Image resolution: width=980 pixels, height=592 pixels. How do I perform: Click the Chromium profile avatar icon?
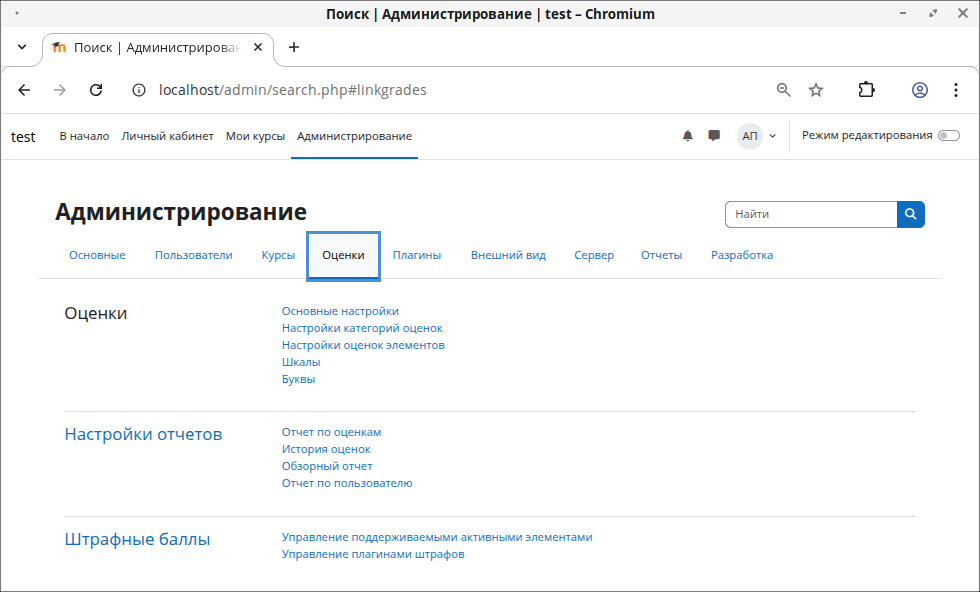click(x=919, y=90)
